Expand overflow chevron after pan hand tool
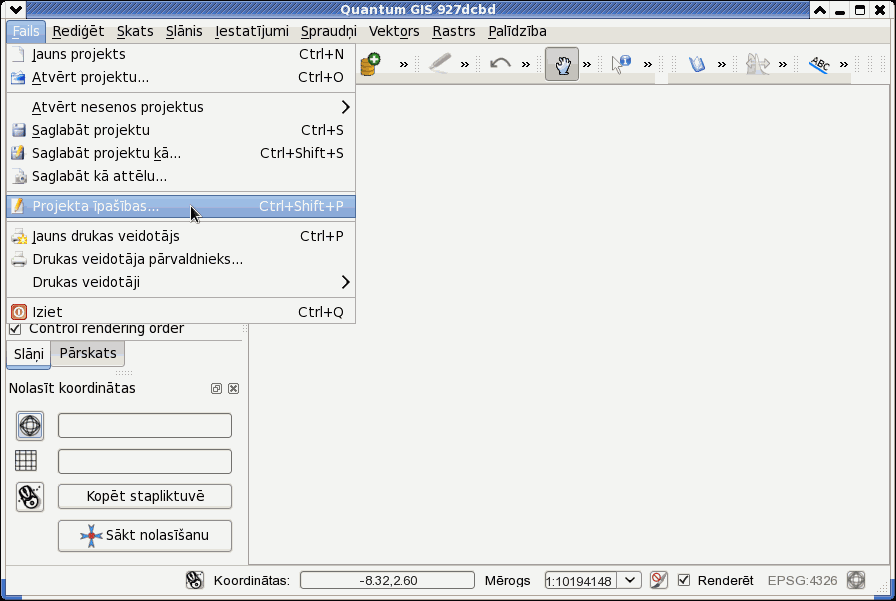 (587, 65)
